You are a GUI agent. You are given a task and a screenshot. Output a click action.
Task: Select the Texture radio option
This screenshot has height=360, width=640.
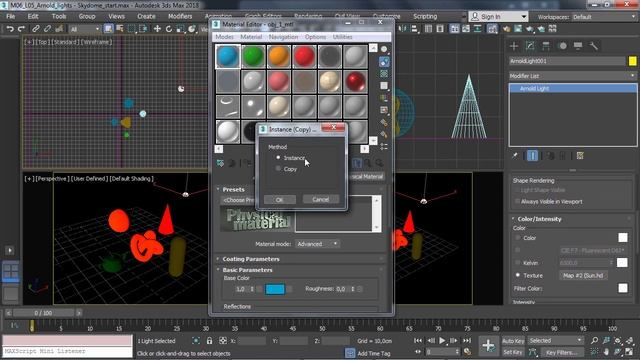click(518, 275)
